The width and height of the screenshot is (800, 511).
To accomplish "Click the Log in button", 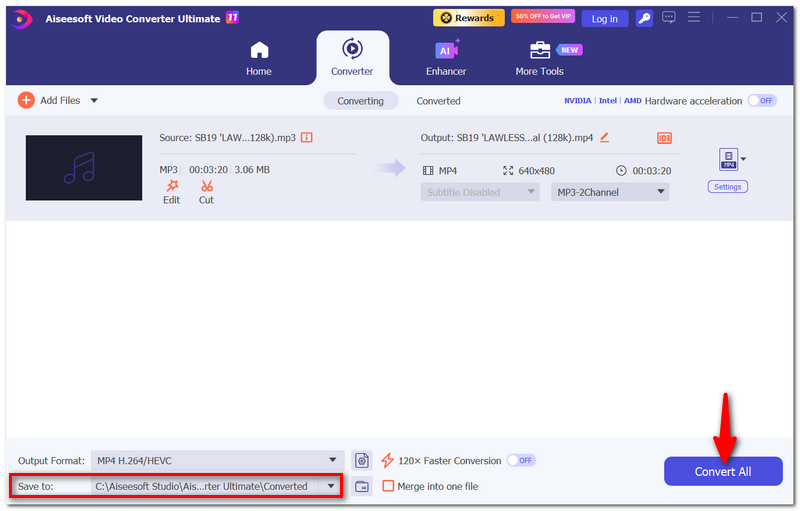I will 605,19.
